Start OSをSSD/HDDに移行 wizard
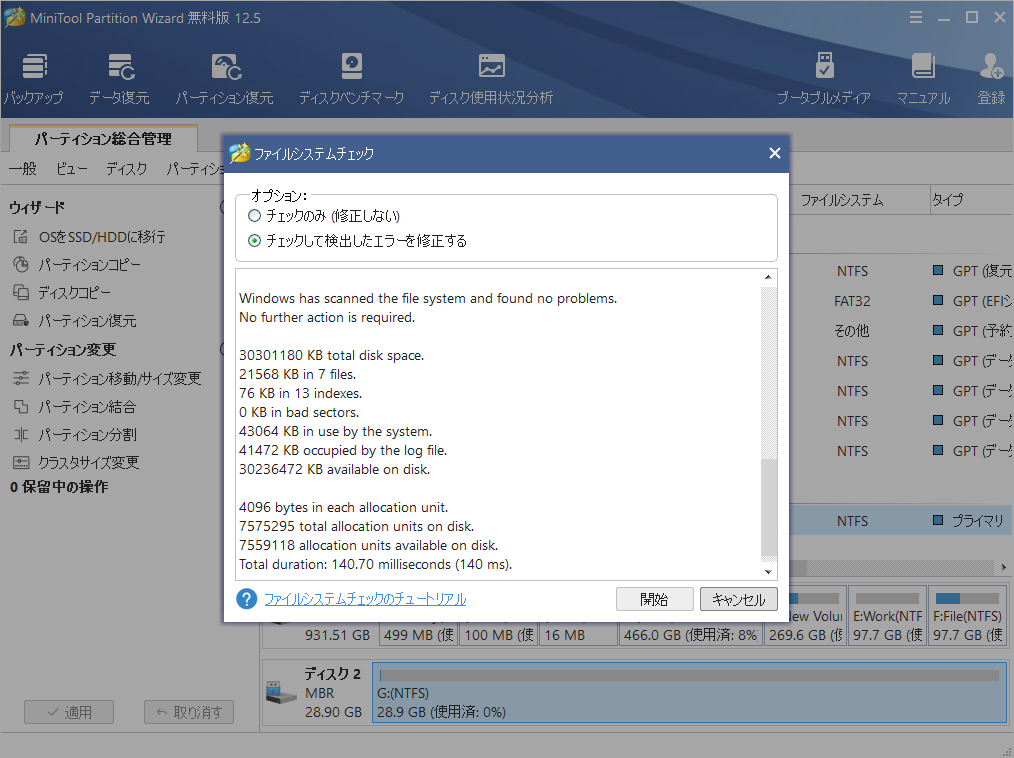 click(89, 237)
